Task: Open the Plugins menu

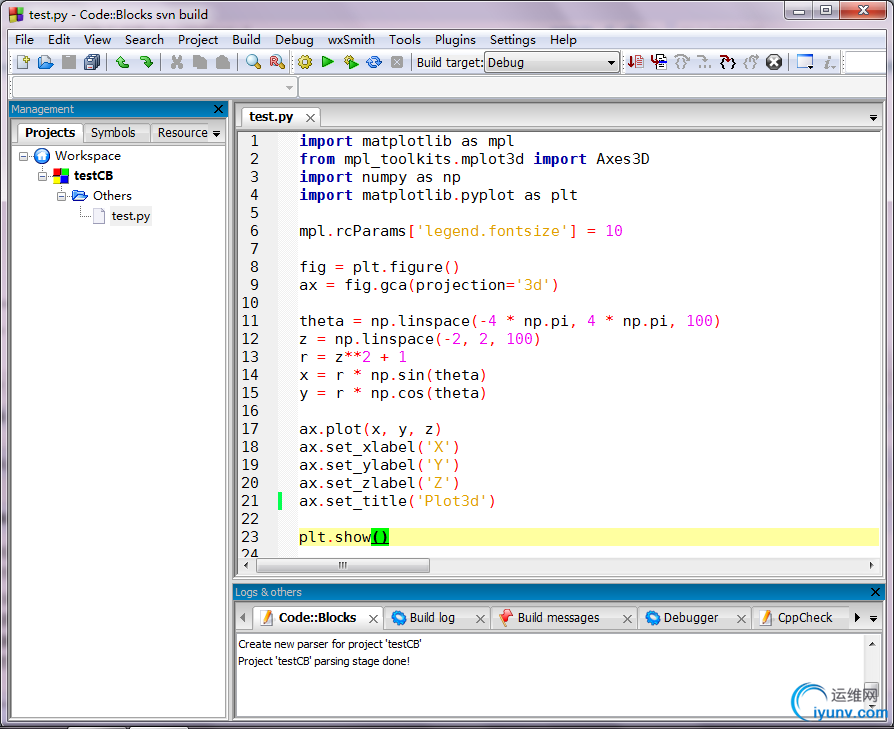Action: [x=455, y=40]
